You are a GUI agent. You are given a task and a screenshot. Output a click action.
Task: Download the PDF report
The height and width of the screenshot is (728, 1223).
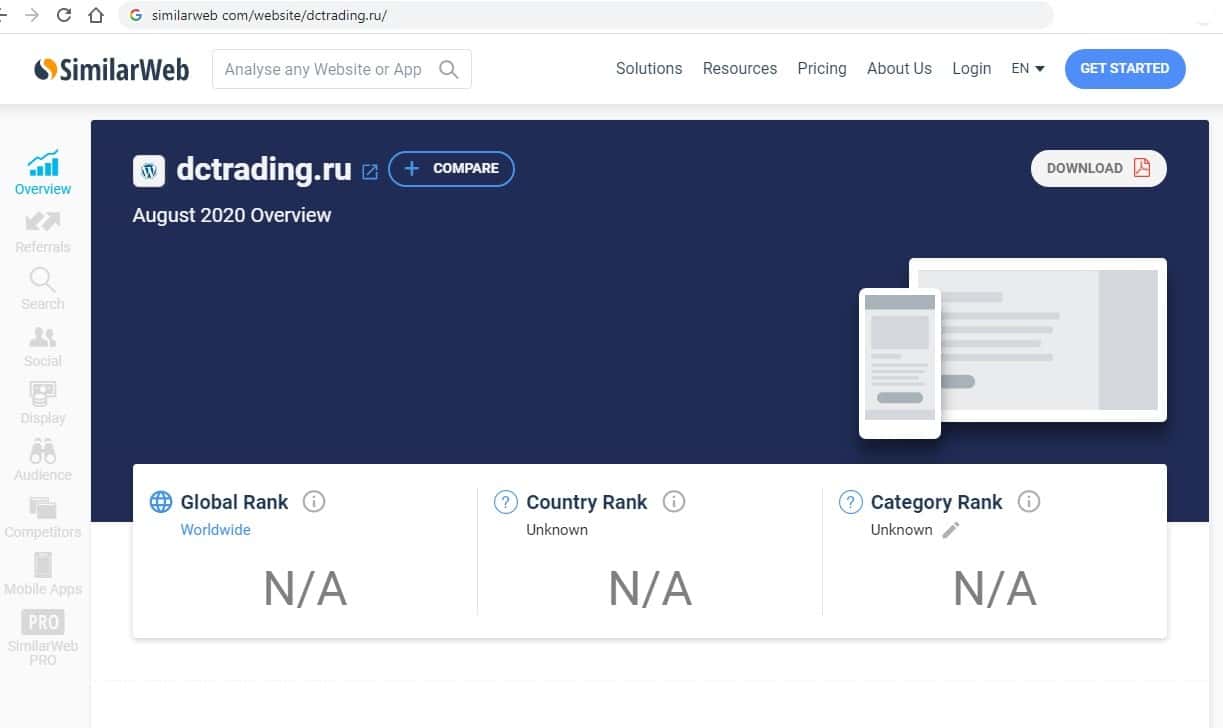click(1099, 168)
